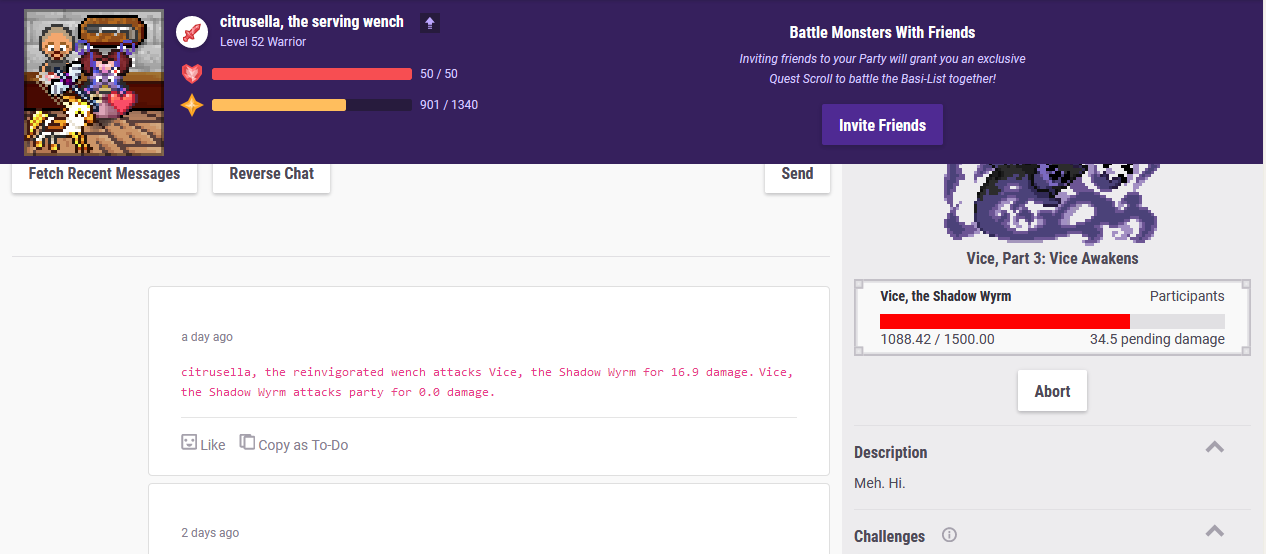Click the pink attack log message text
Viewport: 1266px width, 554px height.
tap(488, 382)
